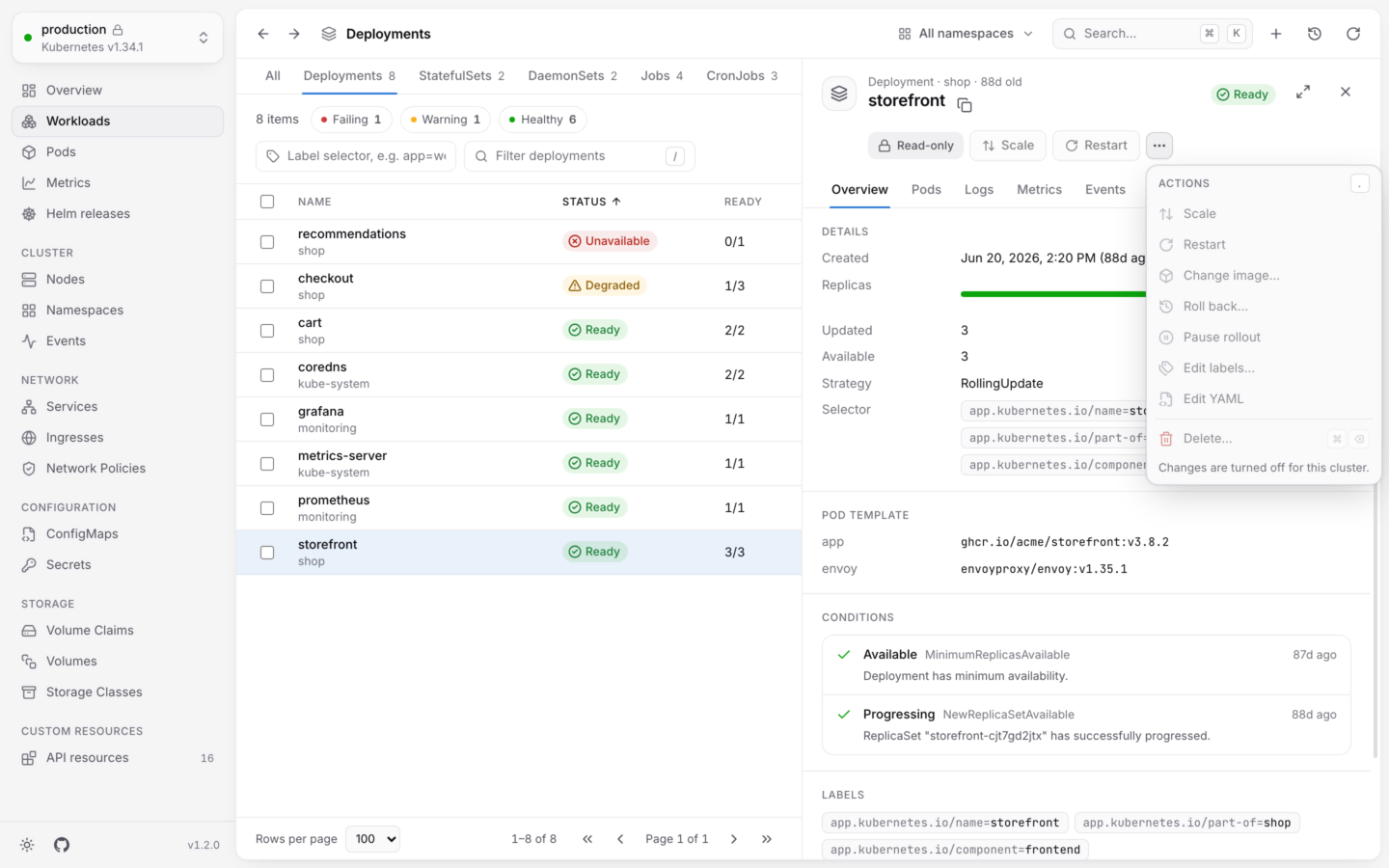This screenshot has width=1389, height=868.
Task: Check the storefront row checkbox
Action: point(267,553)
